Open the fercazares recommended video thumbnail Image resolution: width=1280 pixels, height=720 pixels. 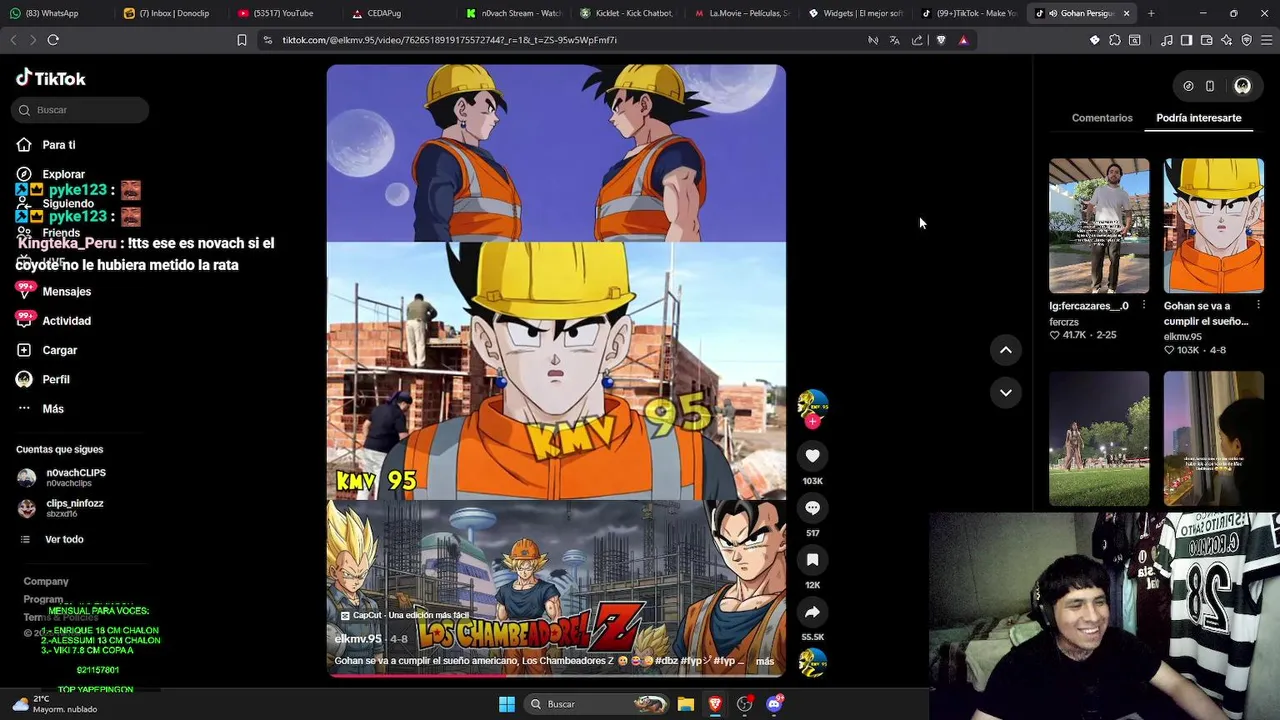point(1099,226)
